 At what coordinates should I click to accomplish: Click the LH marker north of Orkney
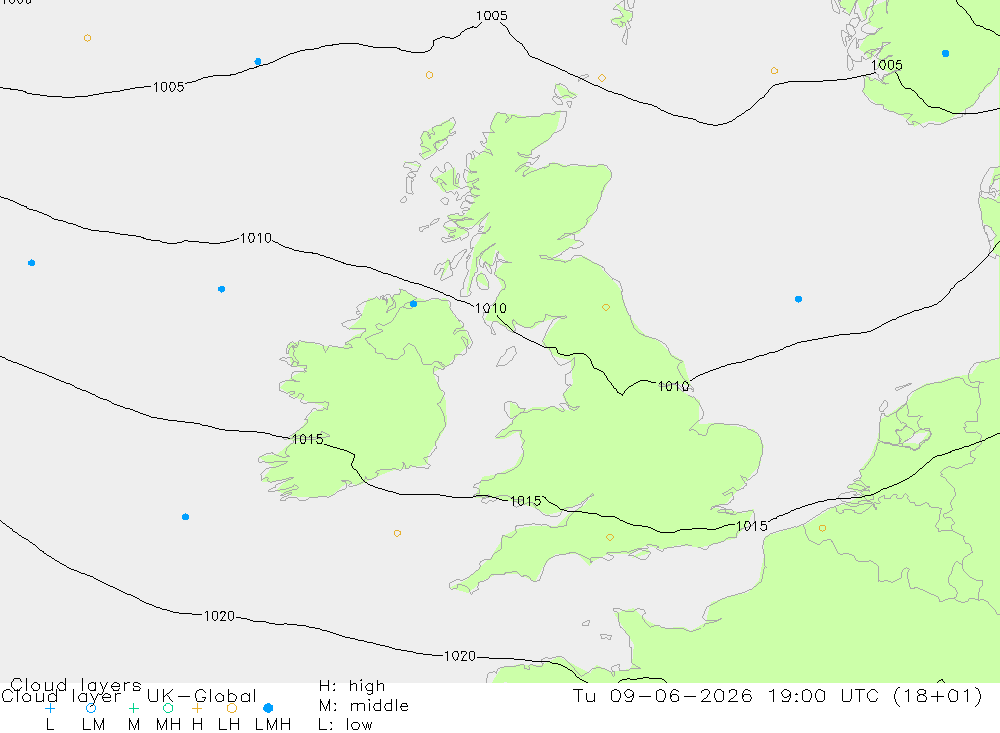pyautogui.click(x=602, y=78)
